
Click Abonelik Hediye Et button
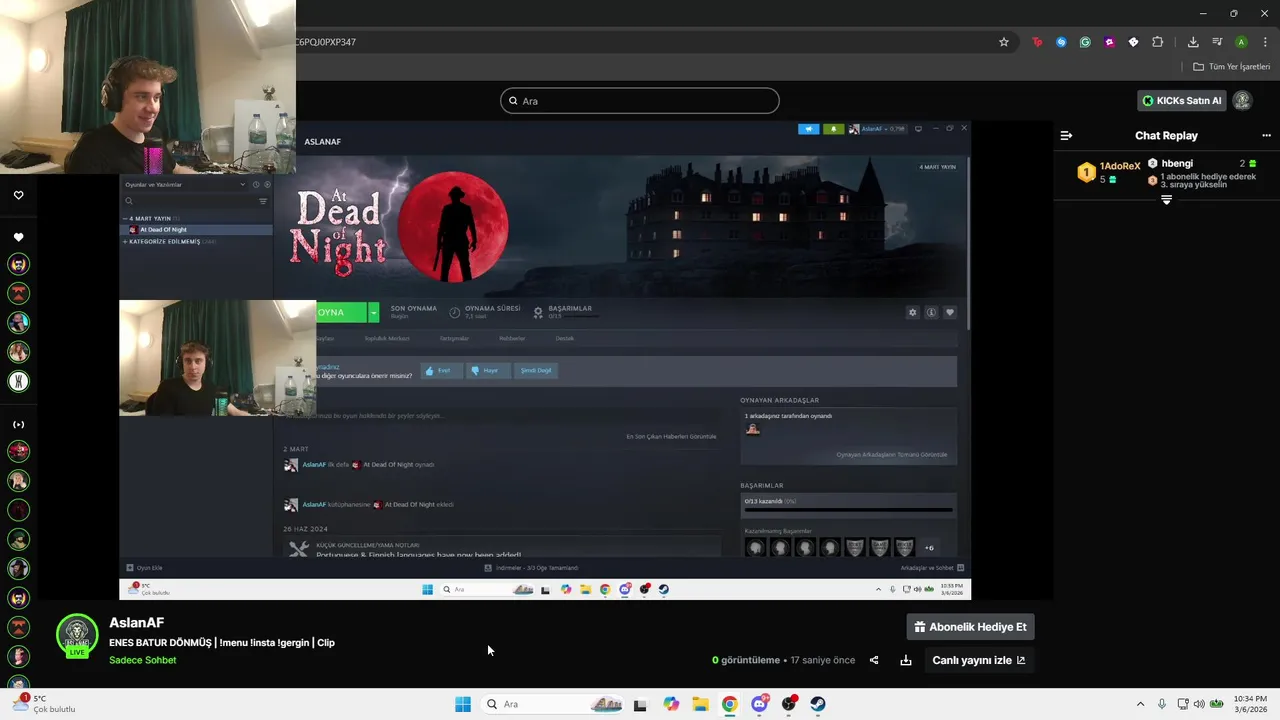[970, 627]
